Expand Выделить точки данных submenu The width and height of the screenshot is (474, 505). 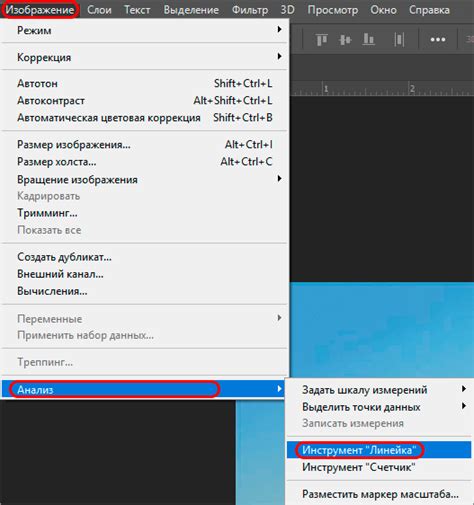point(379,407)
